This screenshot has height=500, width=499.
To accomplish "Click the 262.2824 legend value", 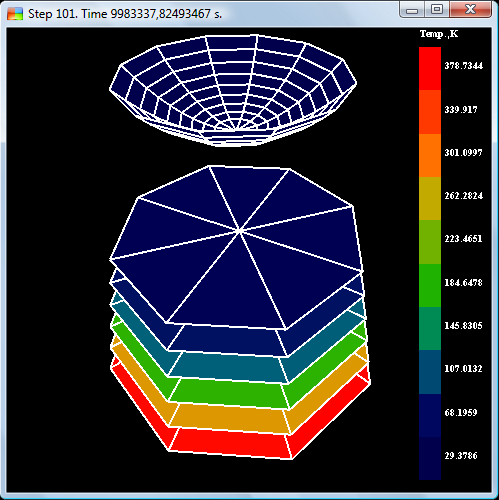I will [x=463, y=196].
